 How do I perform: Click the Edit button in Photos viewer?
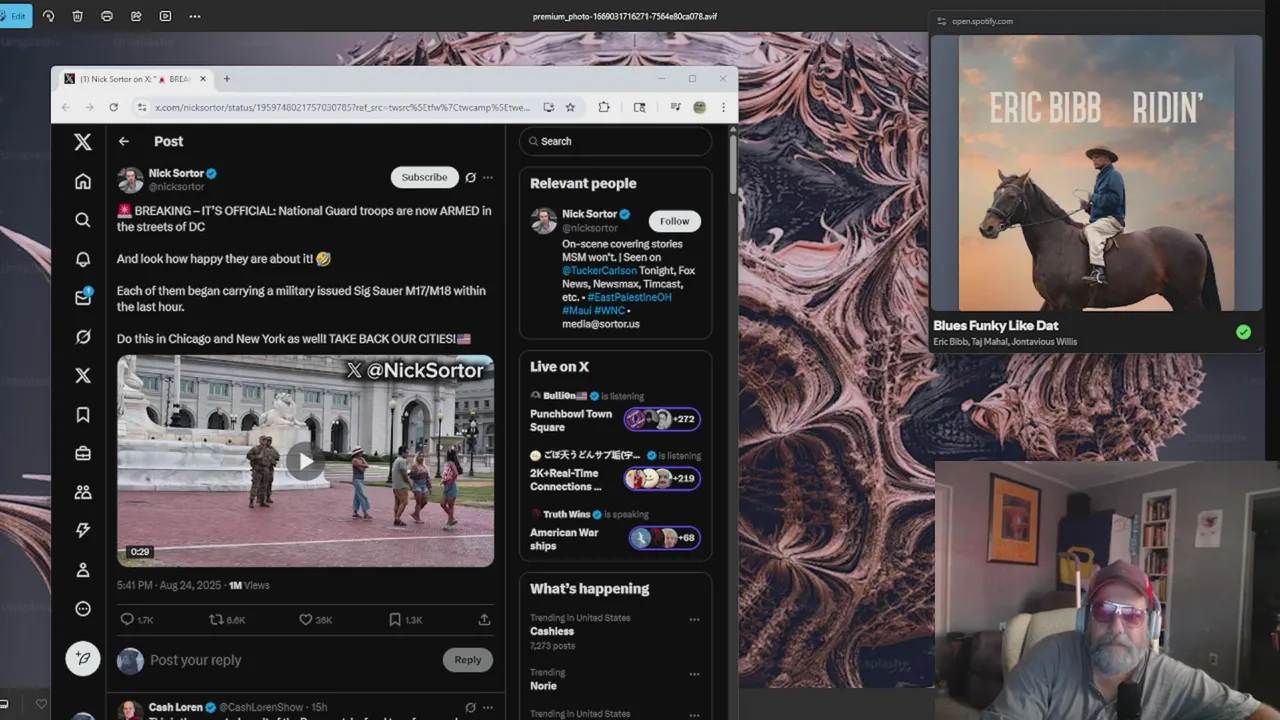(x=14, y=16)
